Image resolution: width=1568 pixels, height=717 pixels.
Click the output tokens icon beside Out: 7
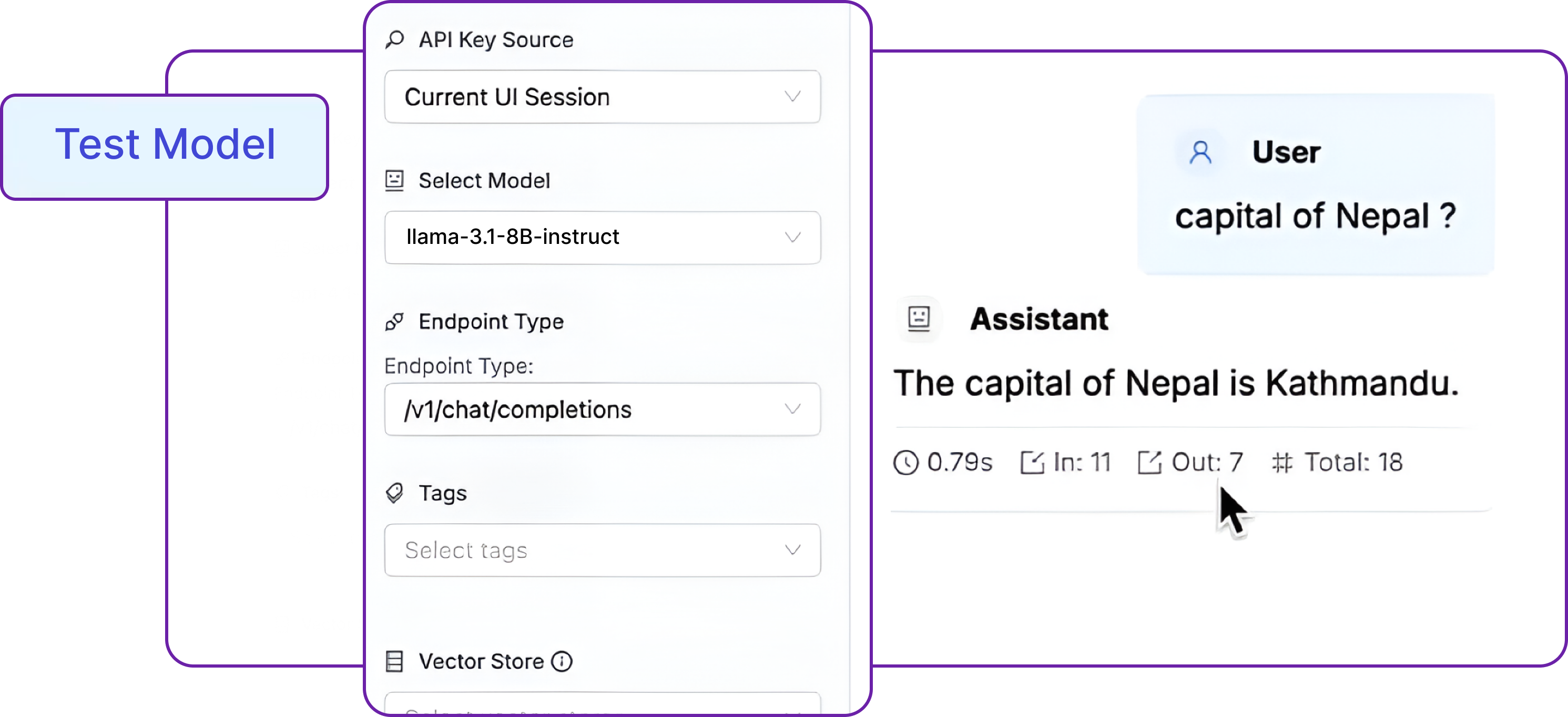1149,463
